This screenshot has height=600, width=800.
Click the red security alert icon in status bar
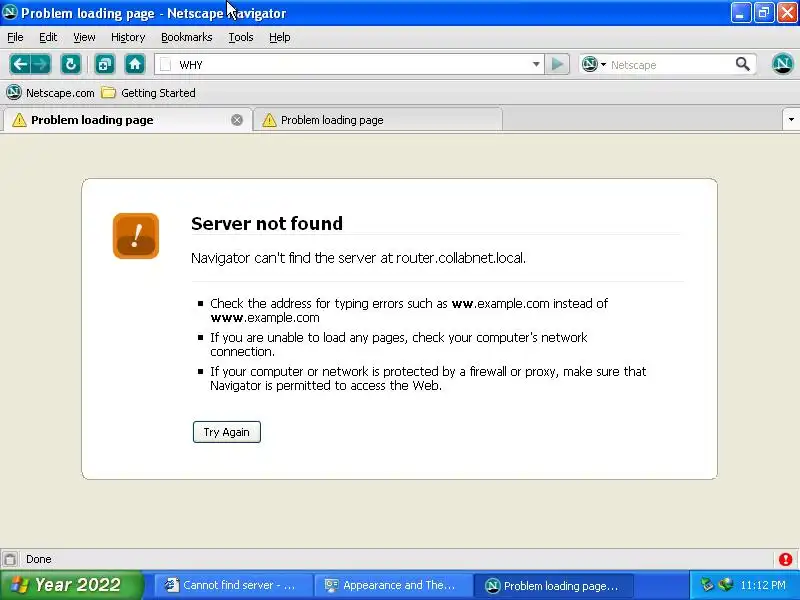coord(785,559)
